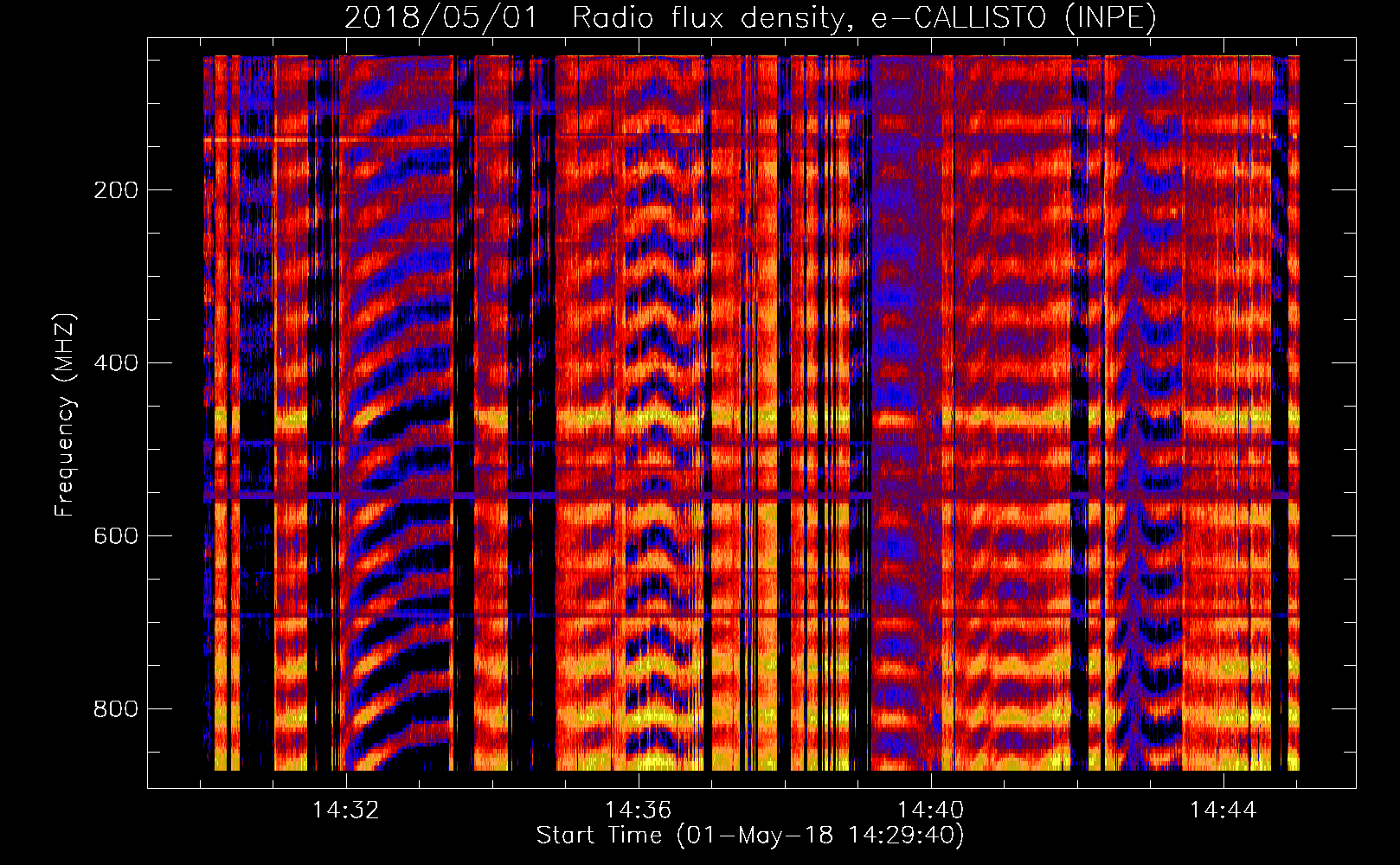Click the x-axis label "Start Time (01-May-18 14:29:40)"
The height and width of the screenshot is (865, 1400).
tap(750, 836)
